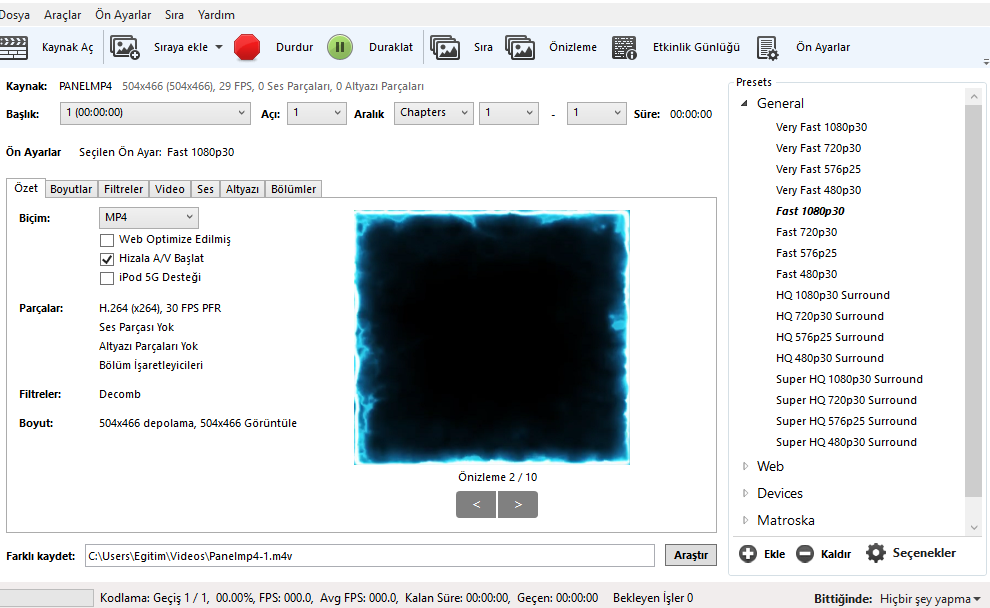Screen dimensions: 990x608
Task: Enable the Web Optimize Edilmiş checkbox
Action: point(107,240)
